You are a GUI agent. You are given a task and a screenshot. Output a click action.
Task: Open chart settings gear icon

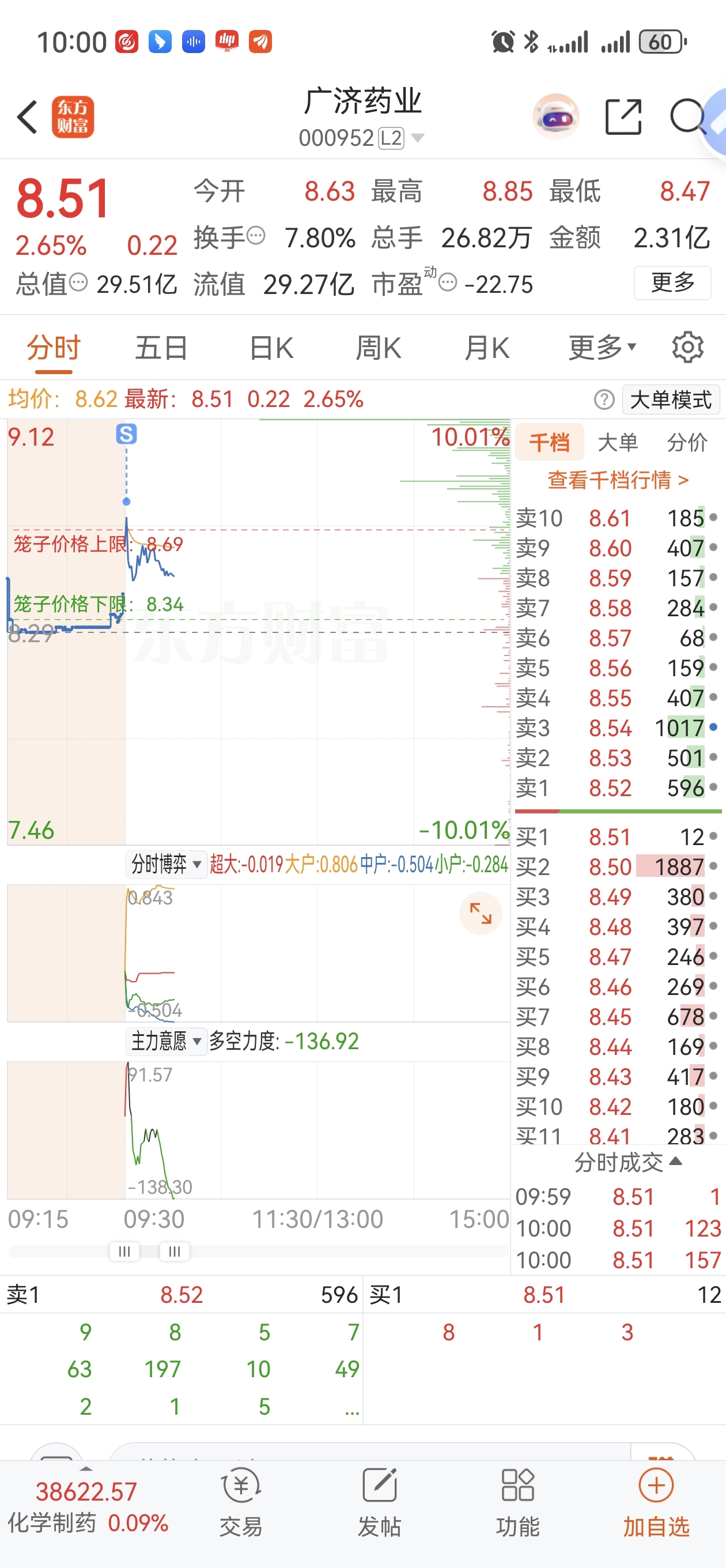click(x=687, y=348)
